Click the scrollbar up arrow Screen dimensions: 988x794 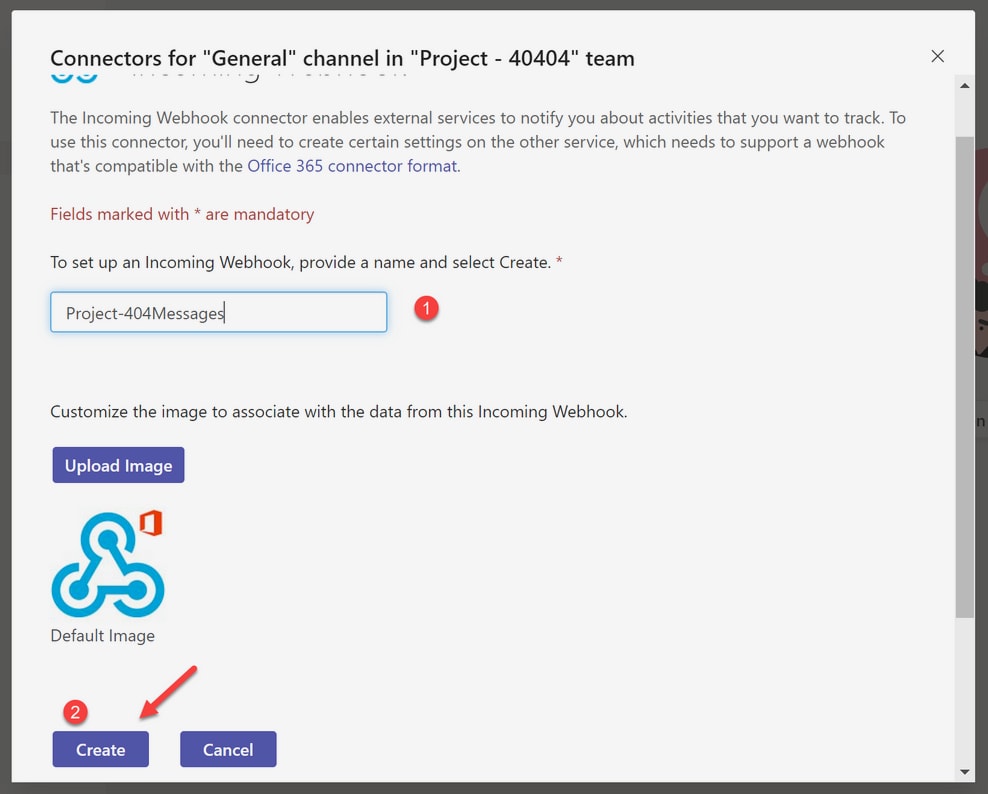[x=965, y=86]
